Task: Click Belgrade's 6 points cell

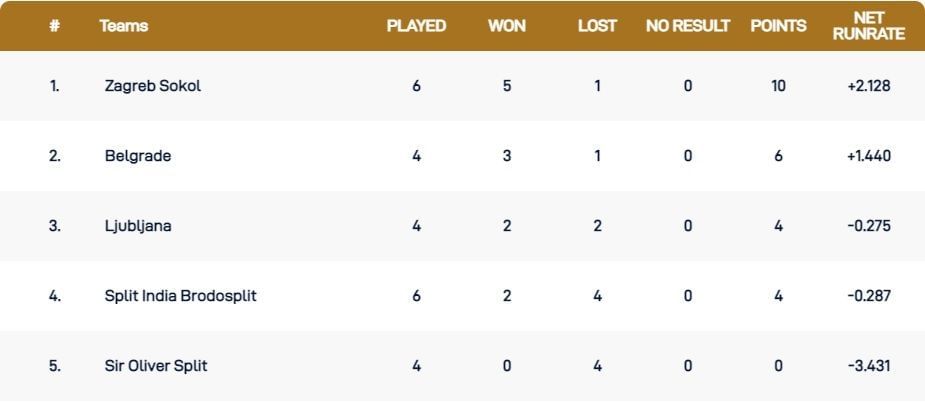Action: (x=778, y=156)
